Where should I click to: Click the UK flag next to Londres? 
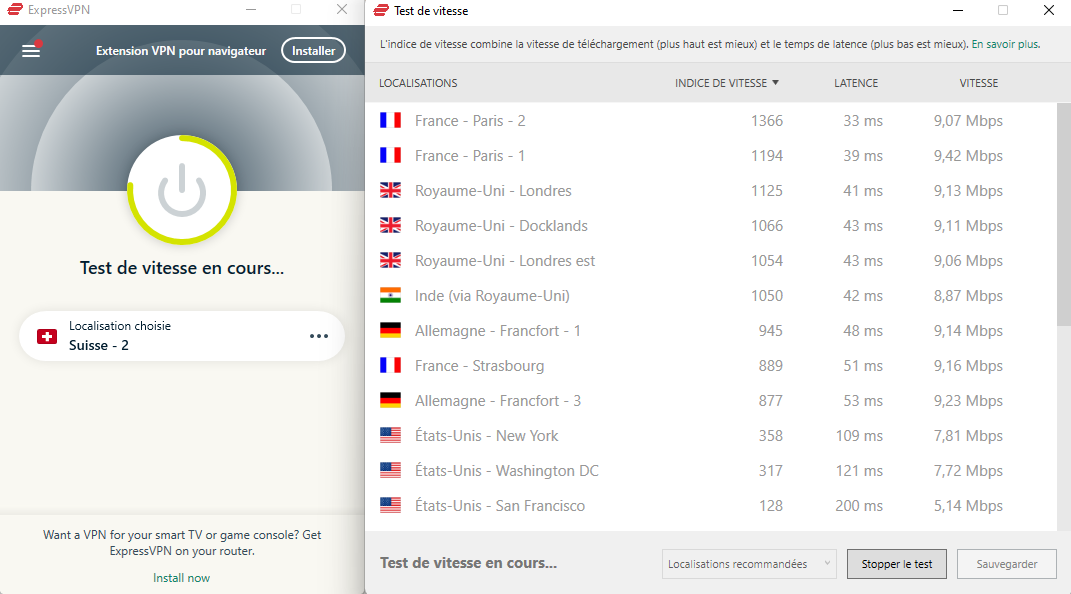click(x=391, y=190)
